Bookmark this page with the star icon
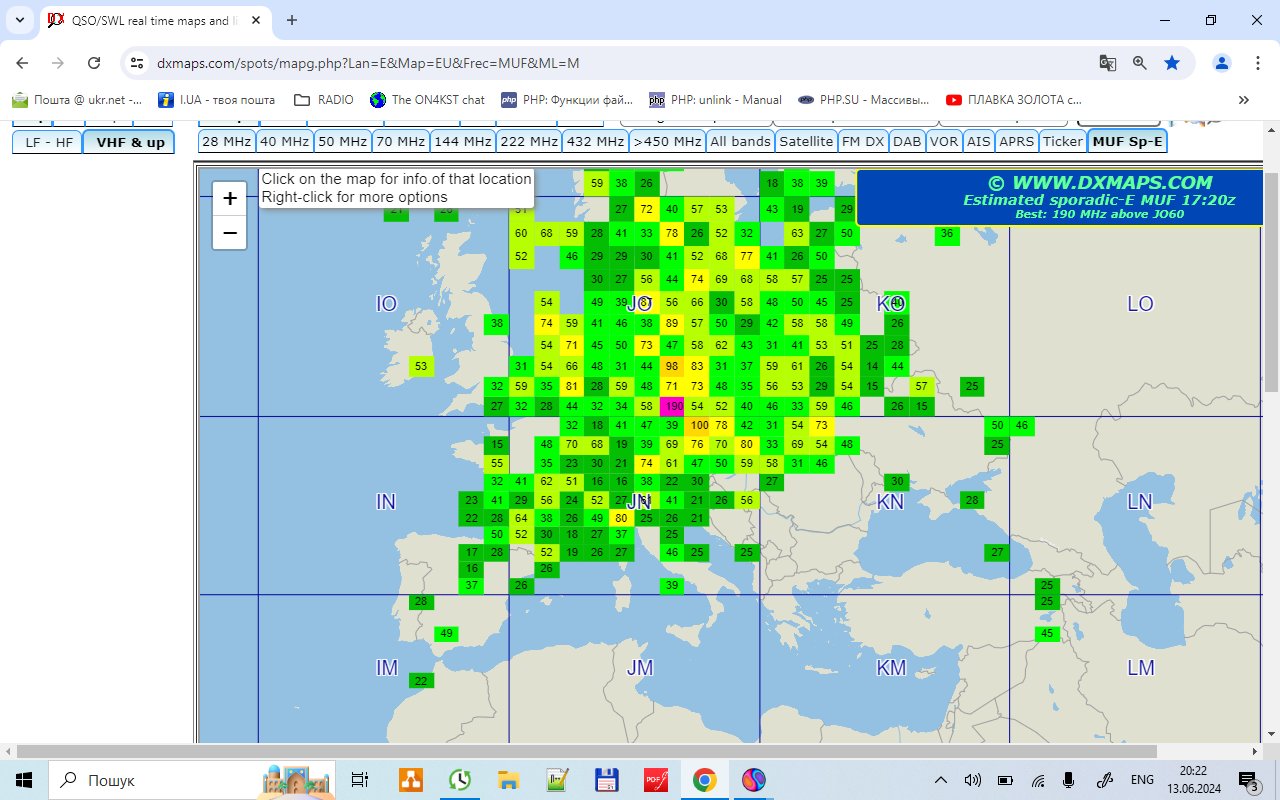1280x800 pixels. pyautogui.click(x=1171, y=63)
